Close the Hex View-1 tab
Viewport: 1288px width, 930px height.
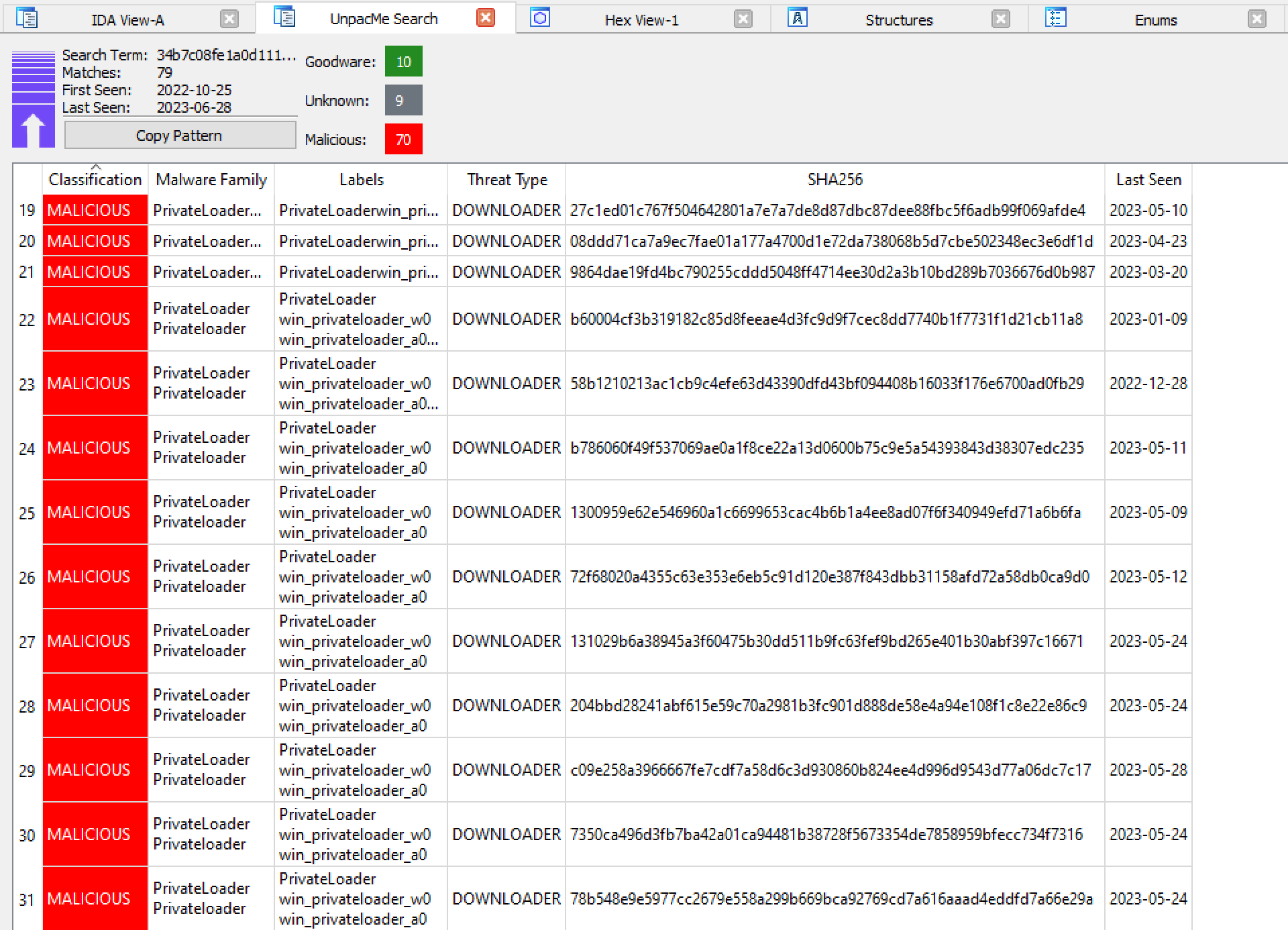click(x=743, y=19)
